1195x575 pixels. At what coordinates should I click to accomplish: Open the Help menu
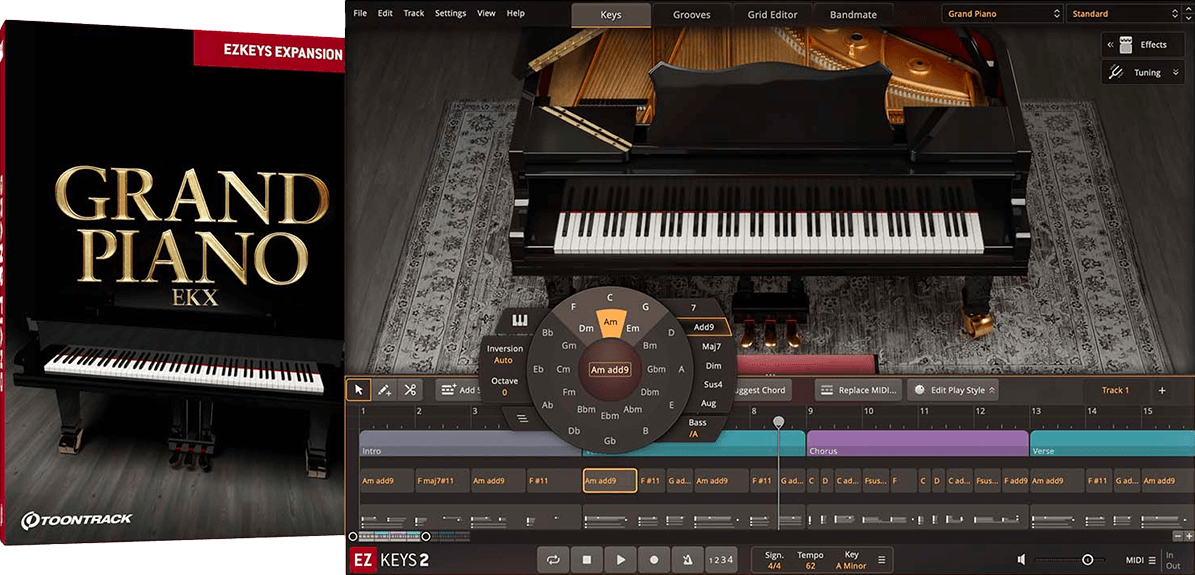coord(516,13)
